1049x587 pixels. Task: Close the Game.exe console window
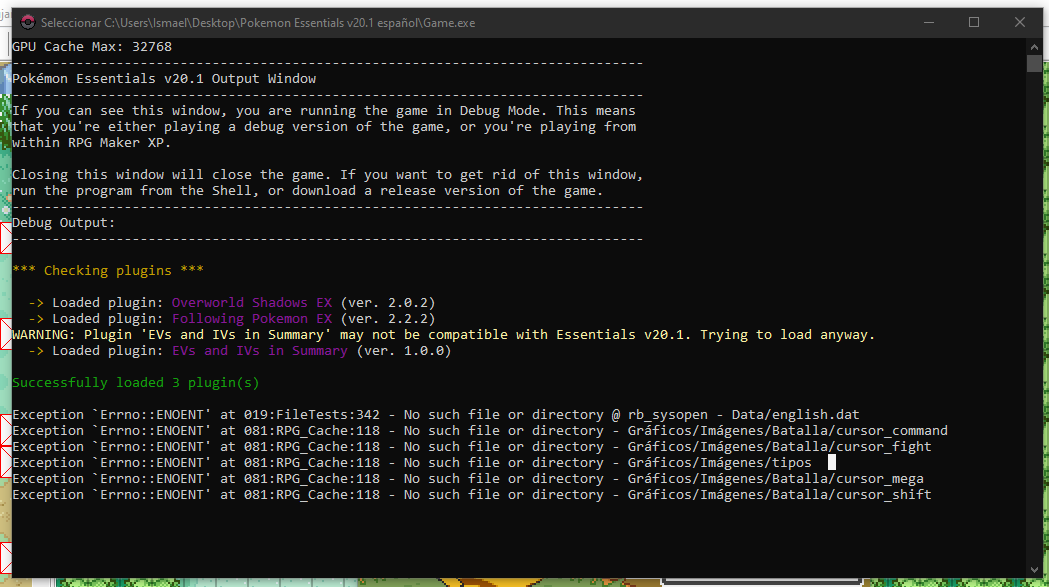pos(1020,22)
